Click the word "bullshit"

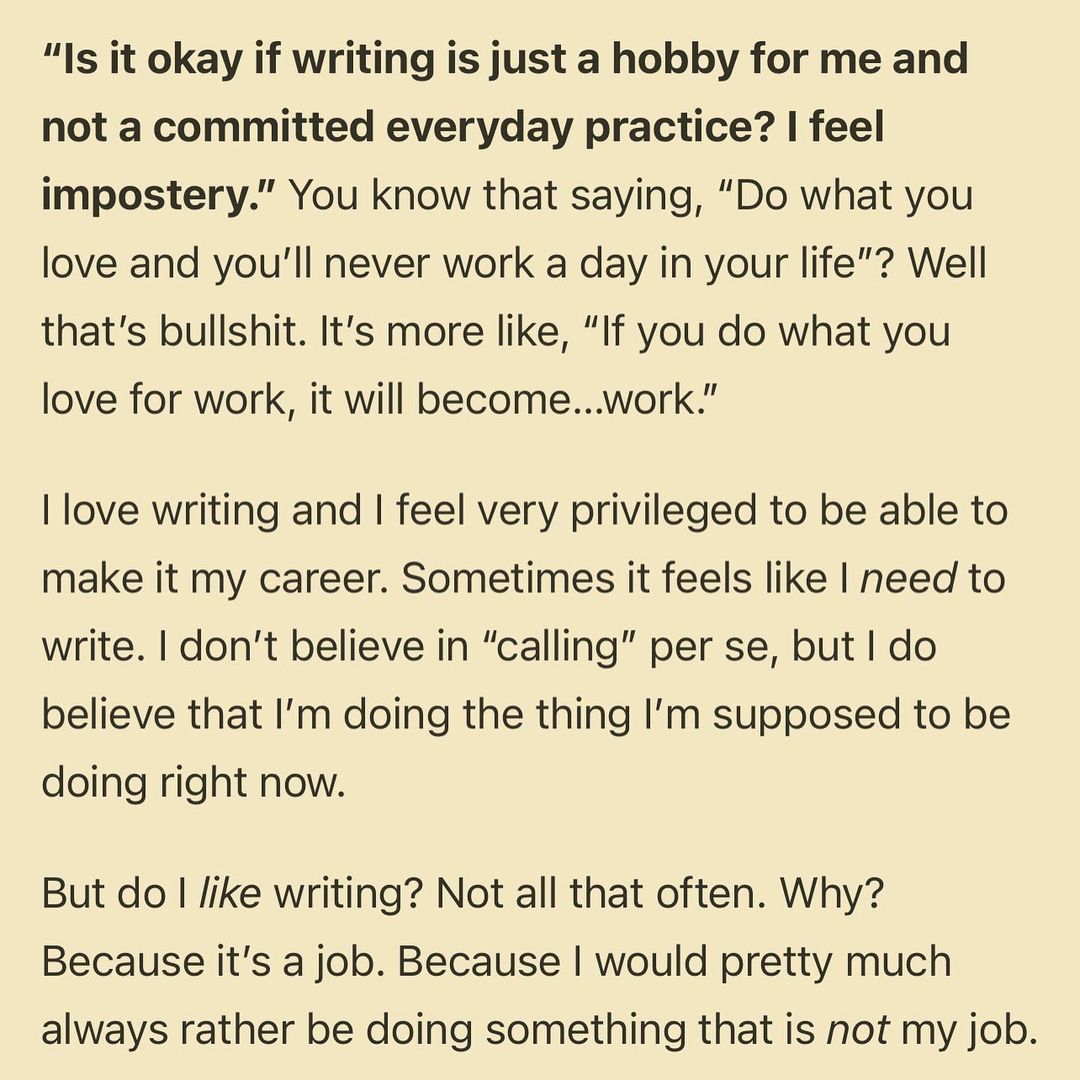tap(202, 332)
